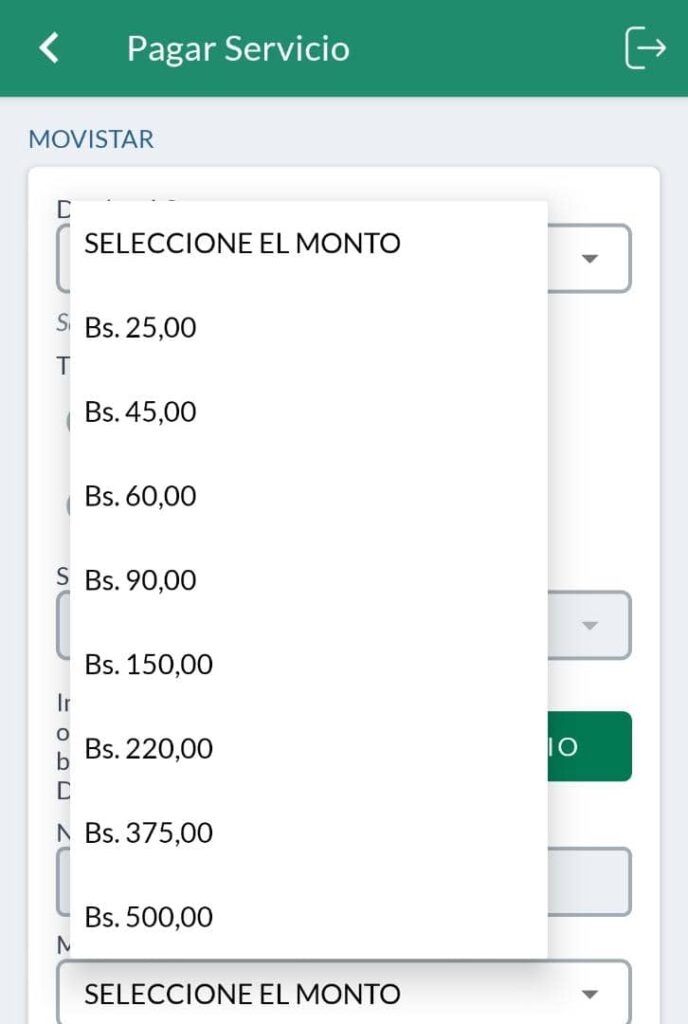Image resolution: width=688 pixels, height=1024 pixels.
Task: Click the bottom amount dropdown arrow
Action: 590,994
